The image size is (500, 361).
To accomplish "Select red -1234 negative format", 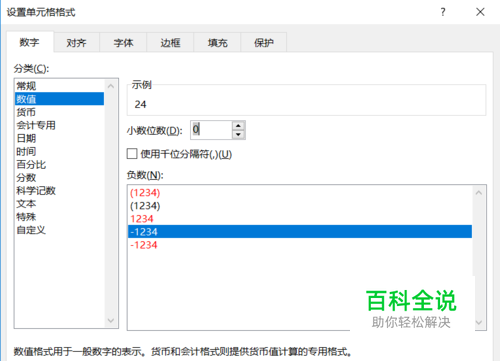I will point(300,245).
